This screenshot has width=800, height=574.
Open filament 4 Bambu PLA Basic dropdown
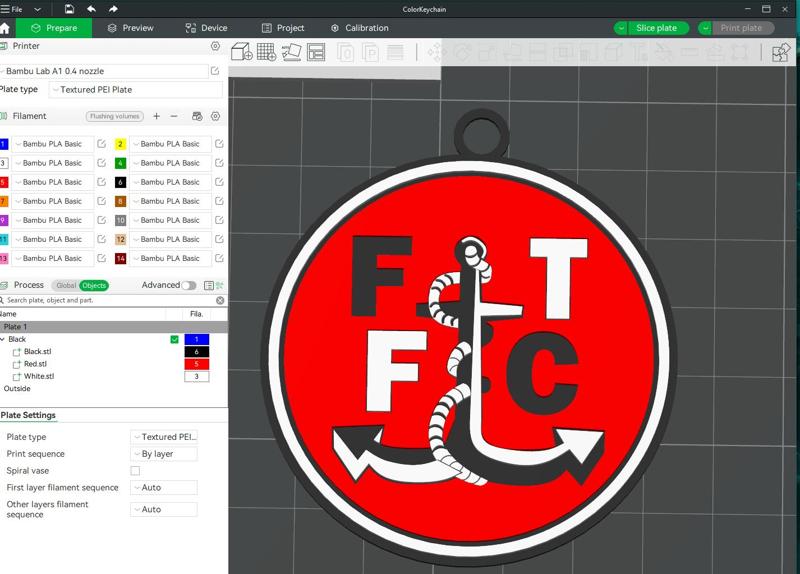pos(170,163)
